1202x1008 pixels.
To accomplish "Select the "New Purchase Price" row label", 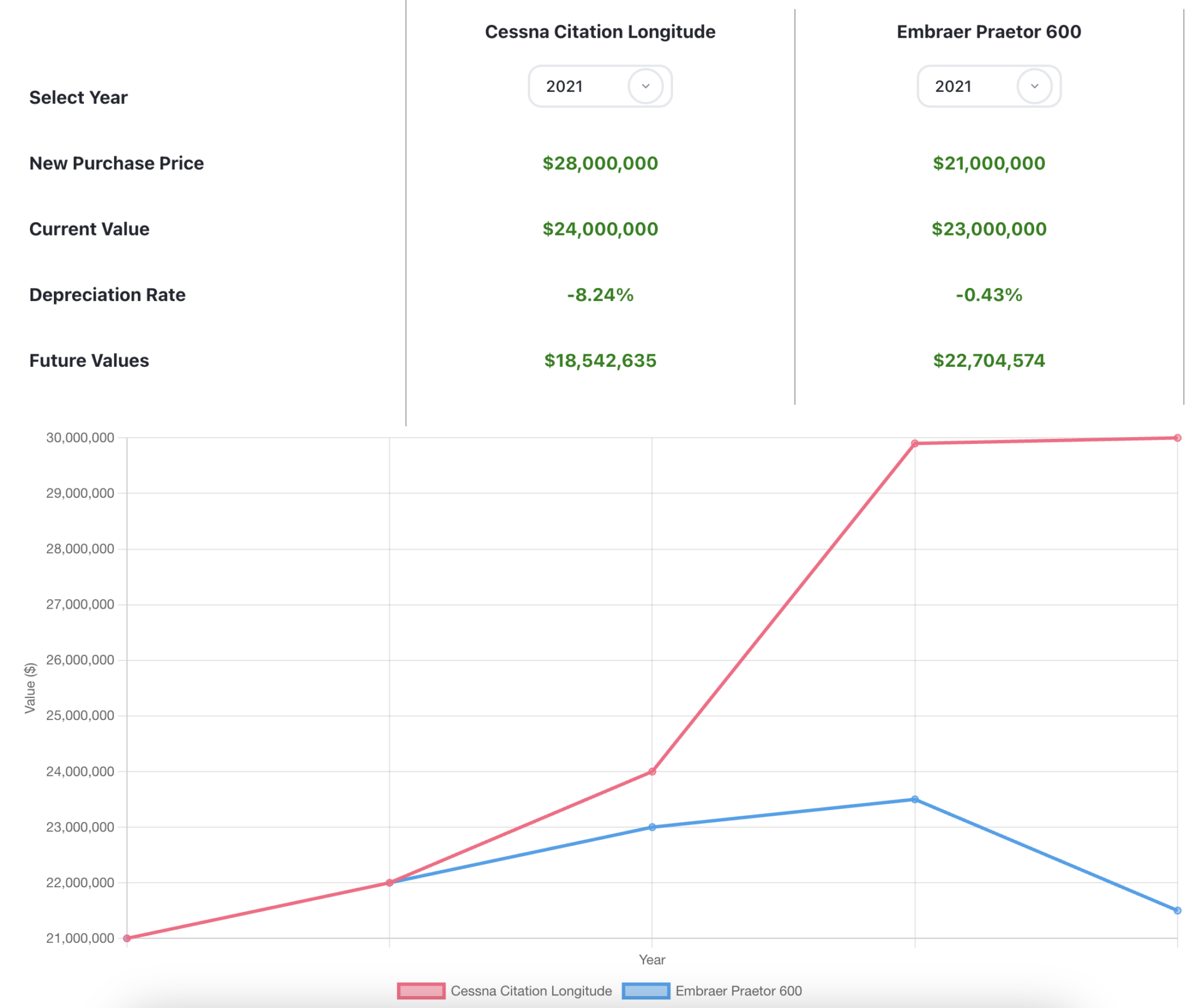I will pos(116,163).
